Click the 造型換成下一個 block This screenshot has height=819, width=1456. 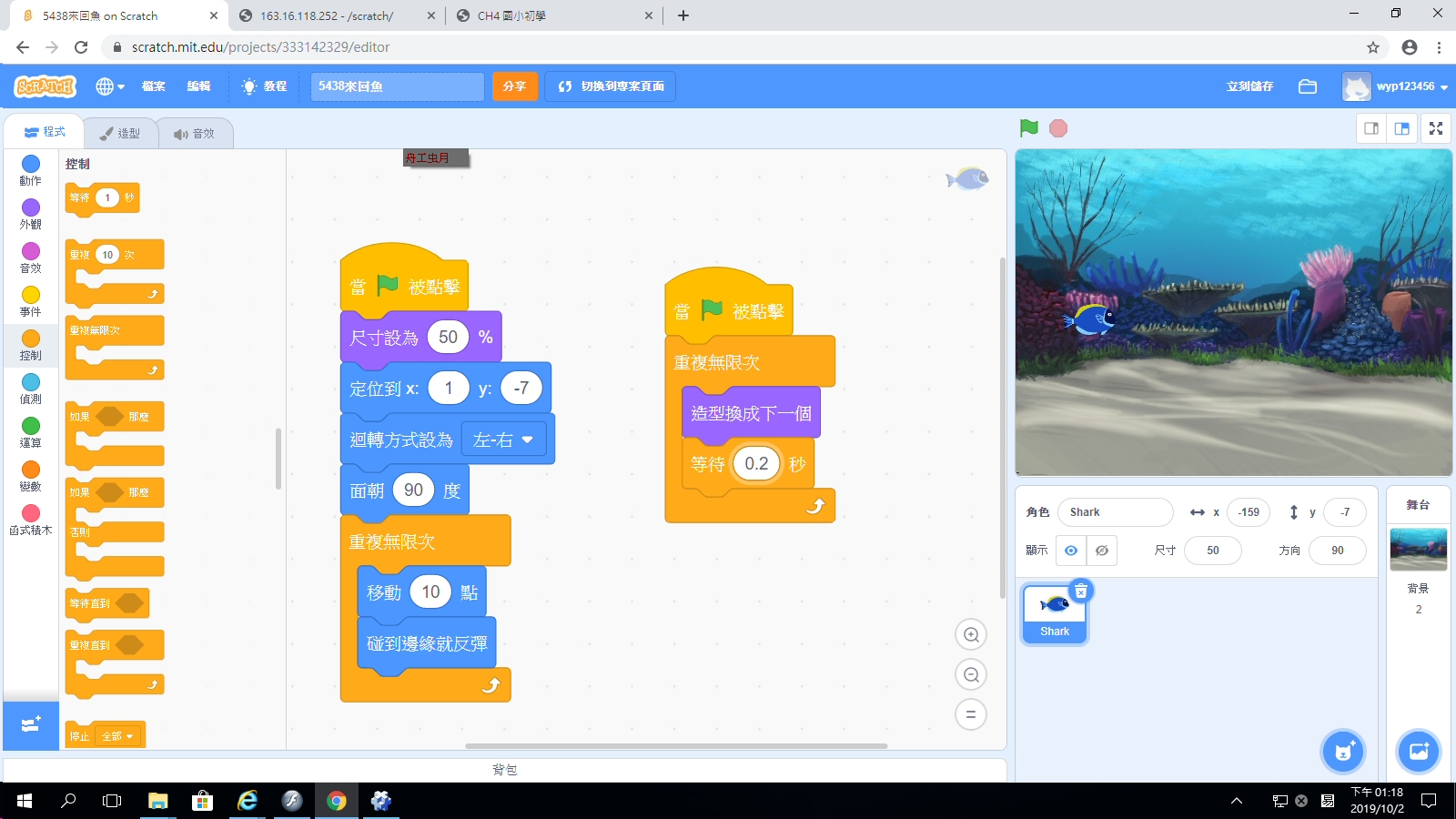(751, 413)
